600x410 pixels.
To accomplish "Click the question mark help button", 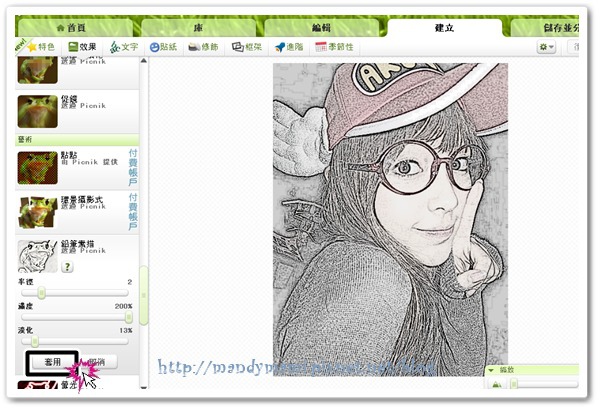I will [x=67, y=266].
